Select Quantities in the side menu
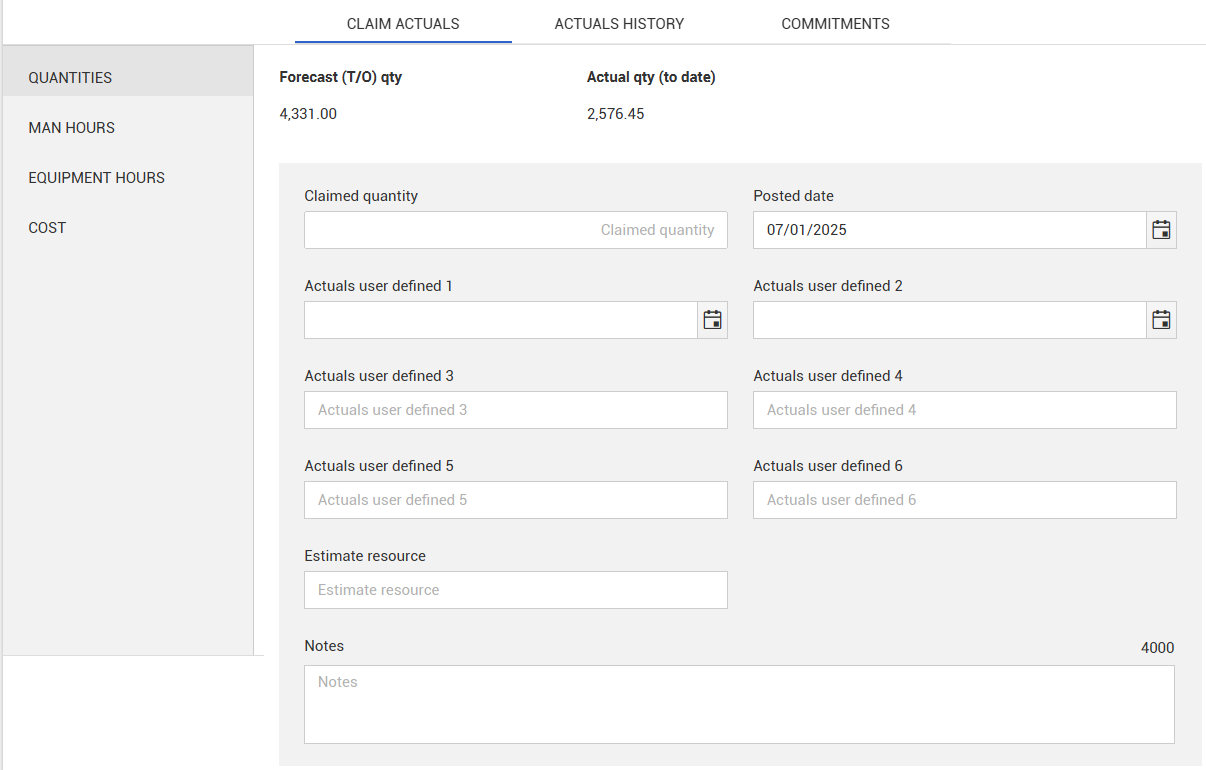This screenshot has width=1206, height=770. [x=70, y=78]
